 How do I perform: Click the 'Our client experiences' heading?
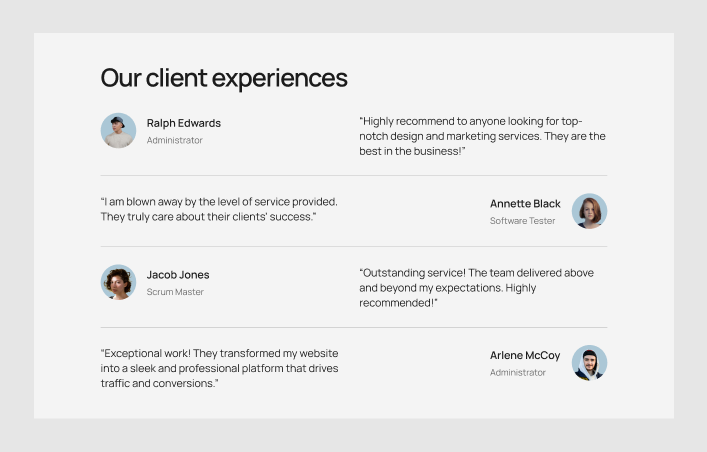pos(224,78)
